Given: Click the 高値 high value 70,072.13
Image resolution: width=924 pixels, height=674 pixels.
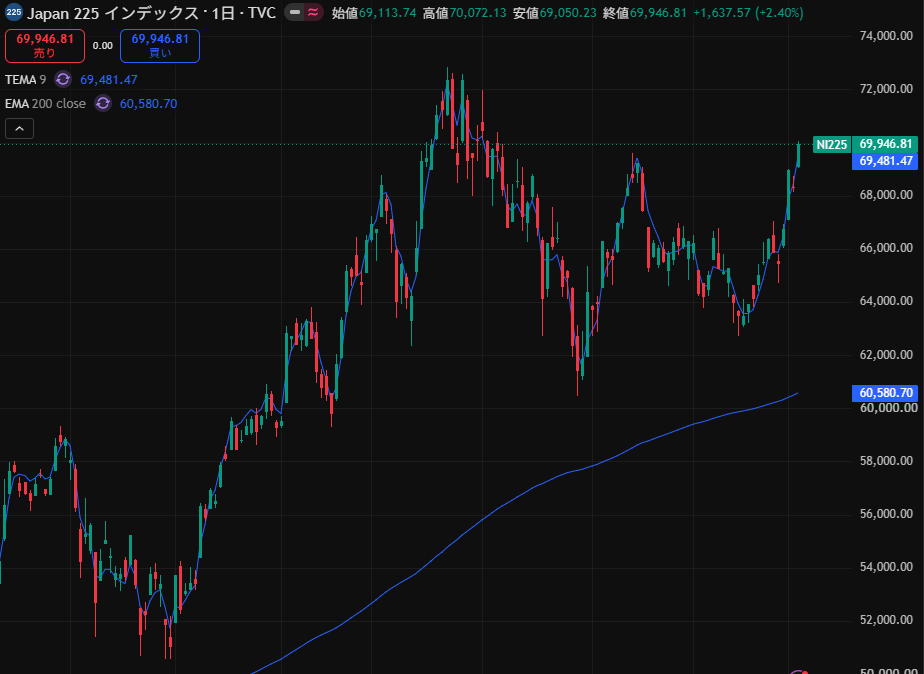Looking at the screenshot, I should click(478, 12).
